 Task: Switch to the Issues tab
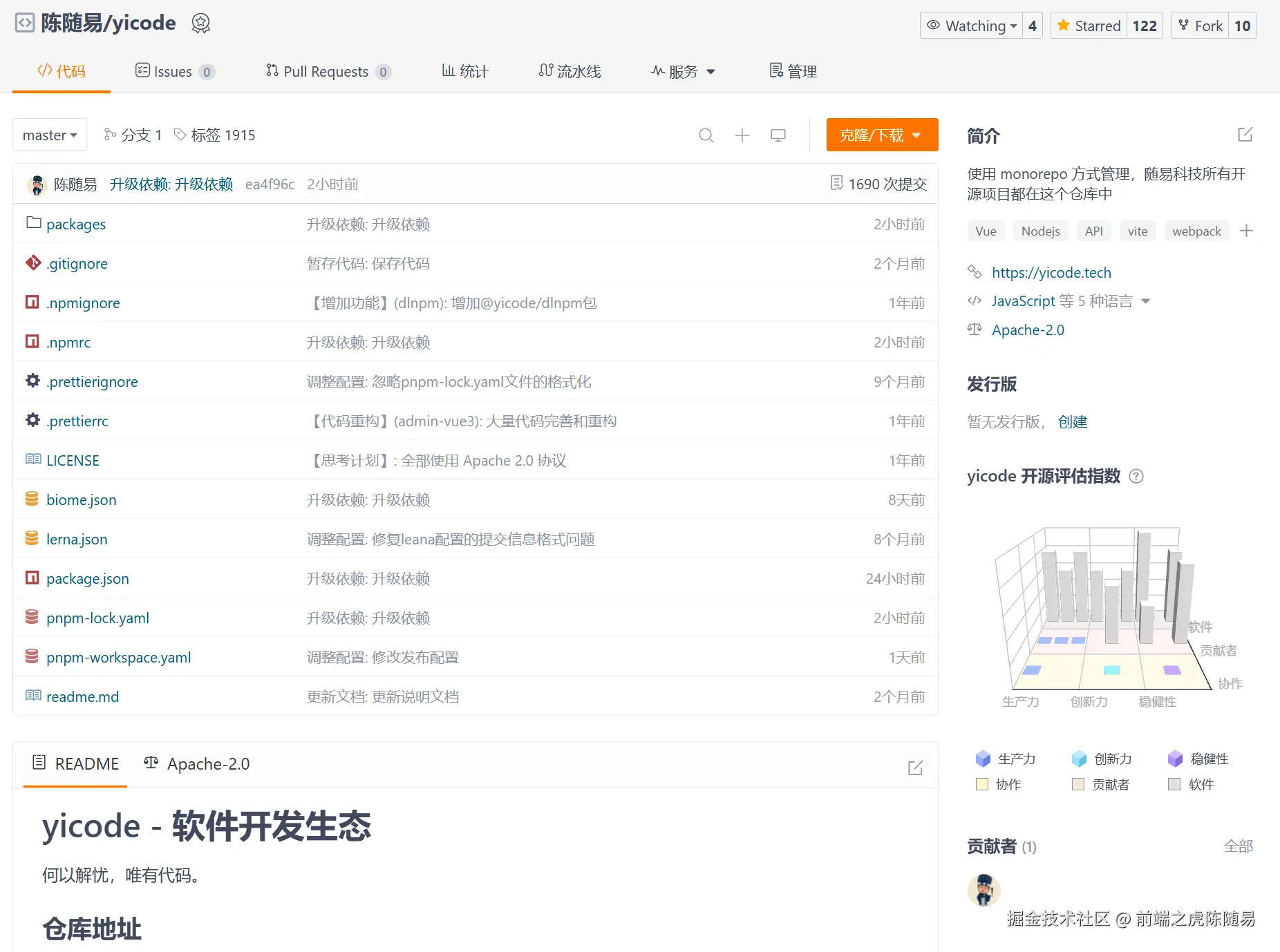click(x=173, y=71)
